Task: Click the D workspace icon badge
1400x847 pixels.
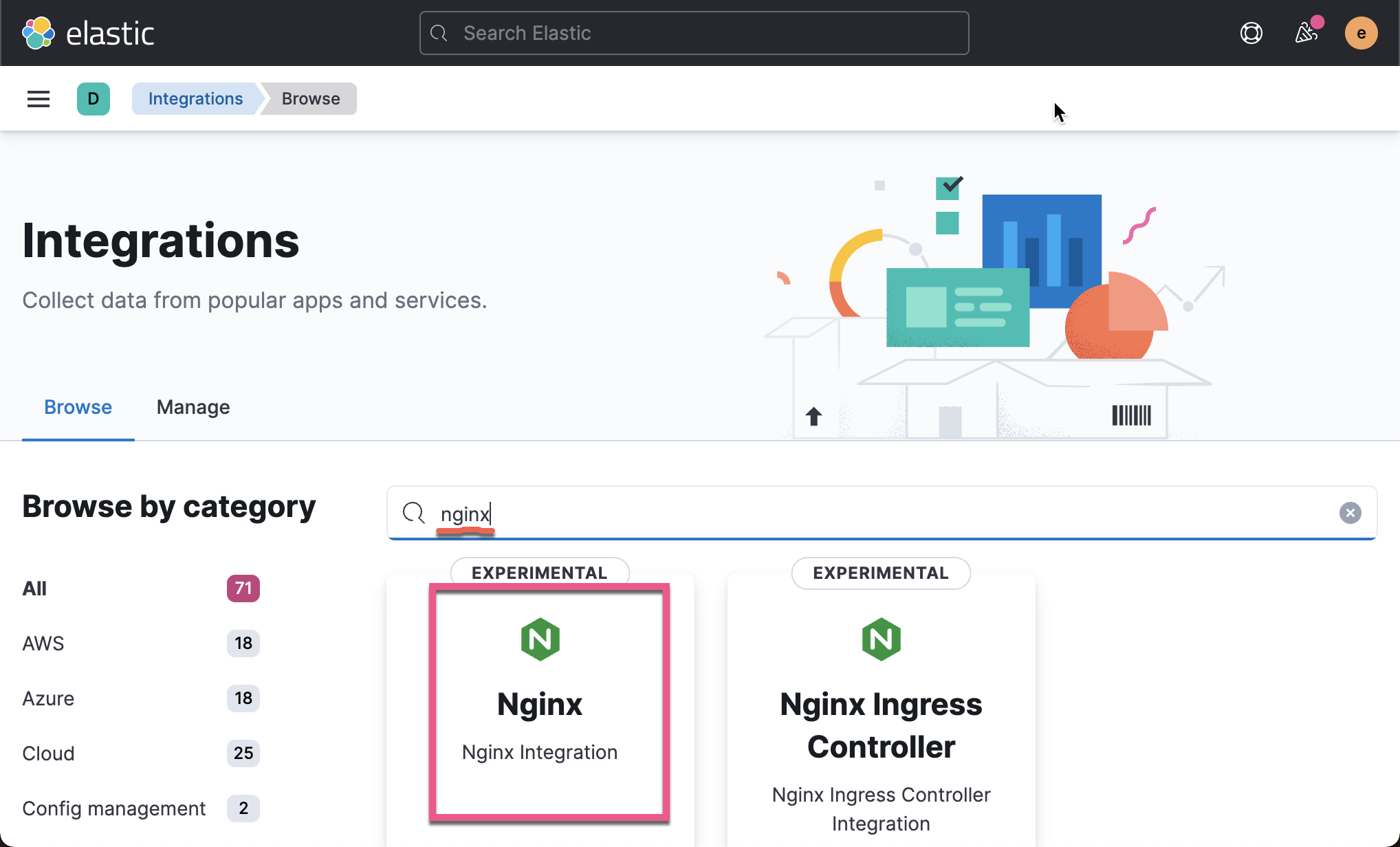Action: (94, 99)
